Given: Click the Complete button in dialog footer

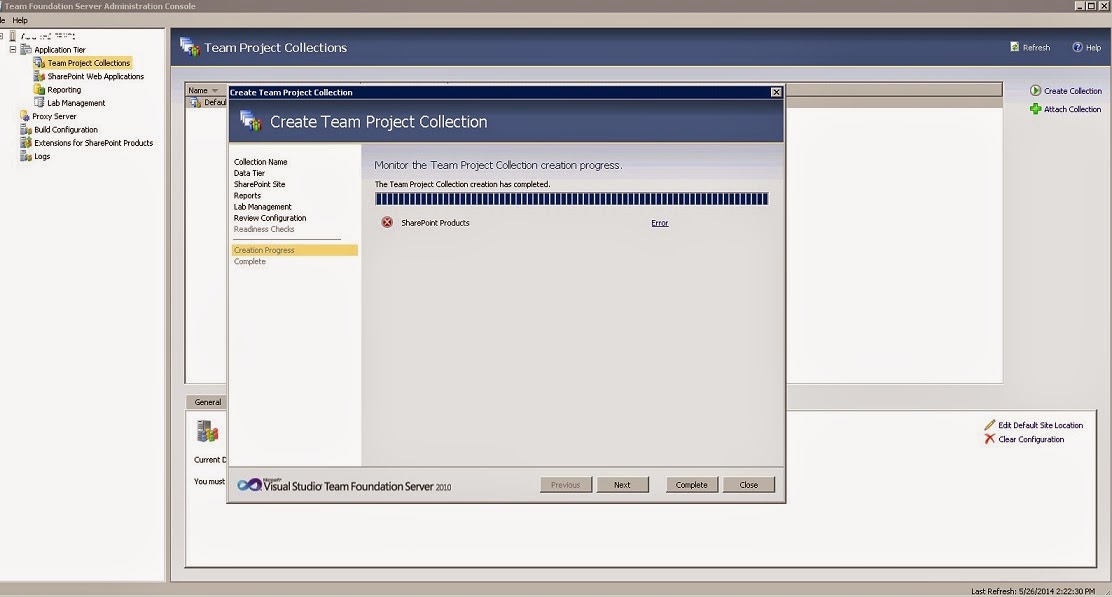Looking at the screenshot, I should tap(691, 485).
